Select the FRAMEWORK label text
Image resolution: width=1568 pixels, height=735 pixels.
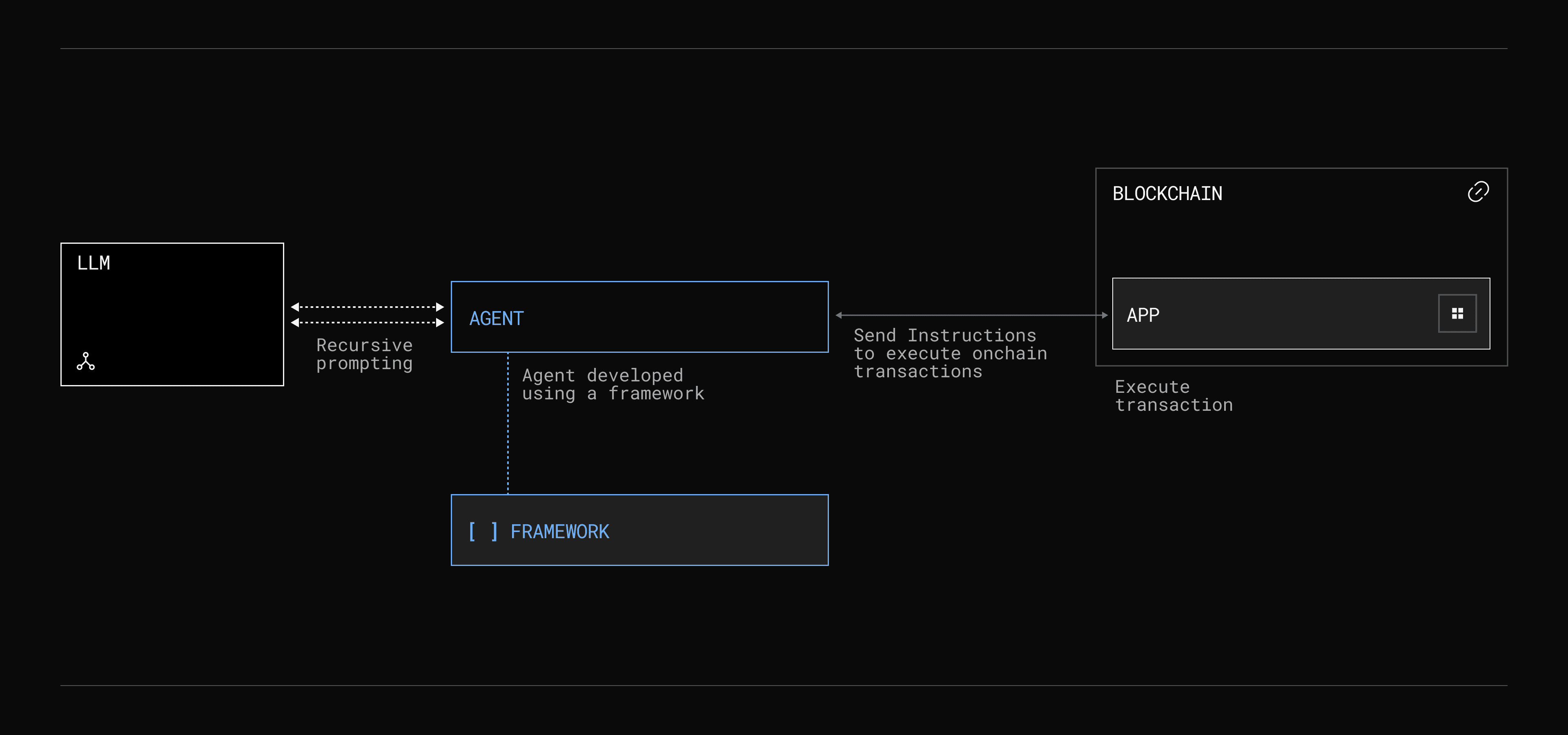[559, 531]
